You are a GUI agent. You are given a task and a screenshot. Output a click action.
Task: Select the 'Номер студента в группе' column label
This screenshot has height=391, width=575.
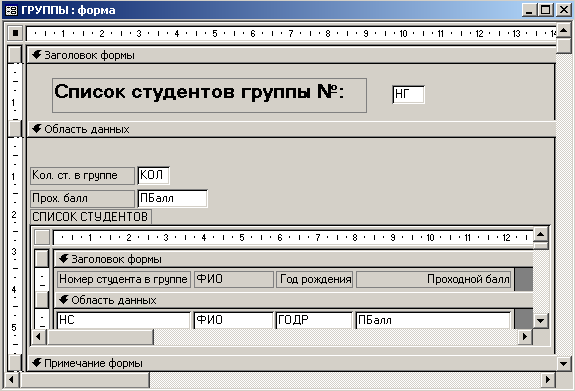click(x=124, y=279)
